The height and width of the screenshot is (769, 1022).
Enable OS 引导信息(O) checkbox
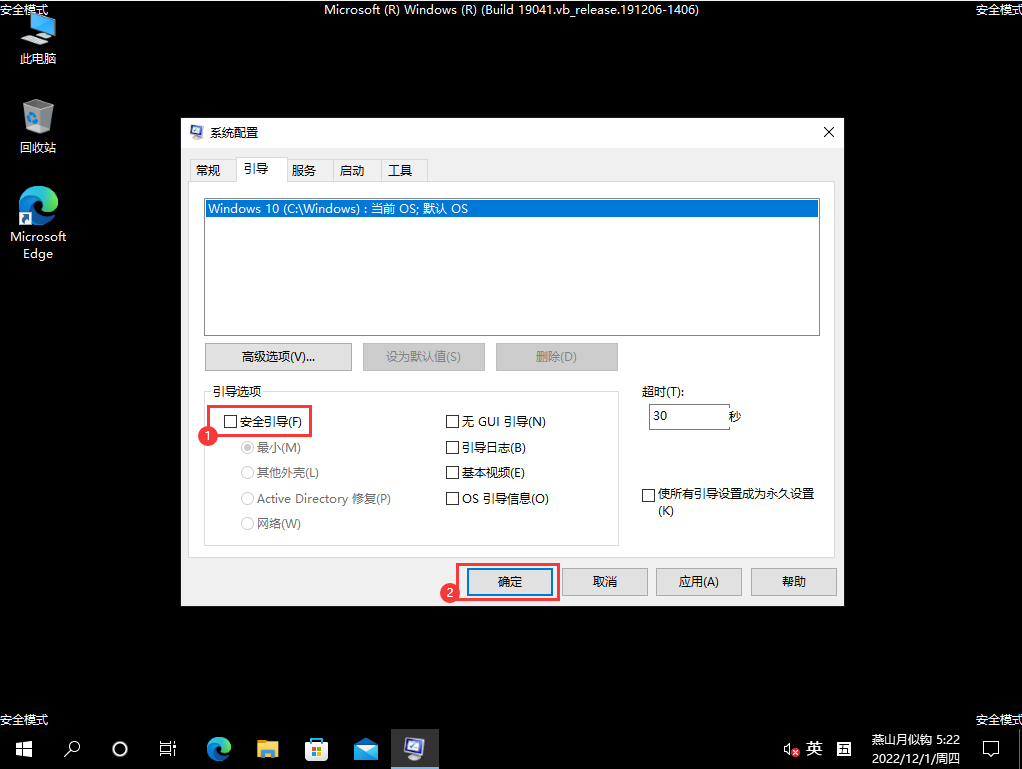(452, 499)
